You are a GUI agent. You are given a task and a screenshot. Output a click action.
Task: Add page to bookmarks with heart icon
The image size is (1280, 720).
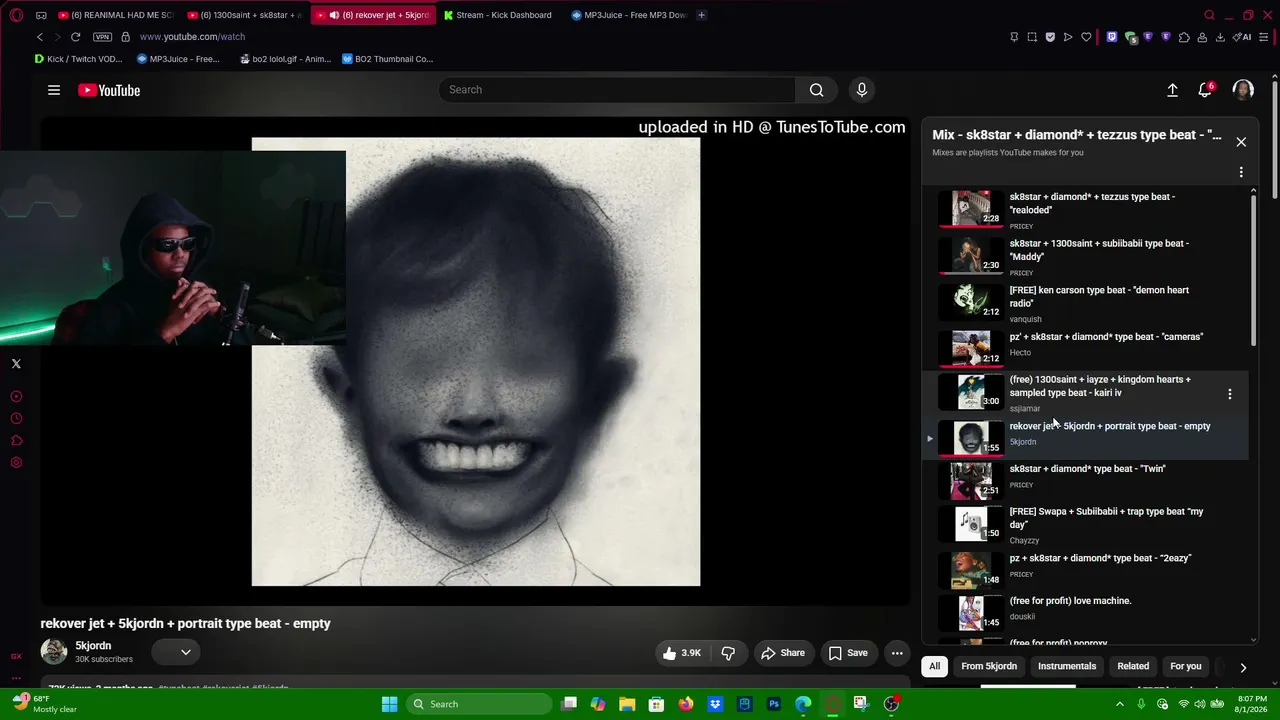[x=1086, y=37]
